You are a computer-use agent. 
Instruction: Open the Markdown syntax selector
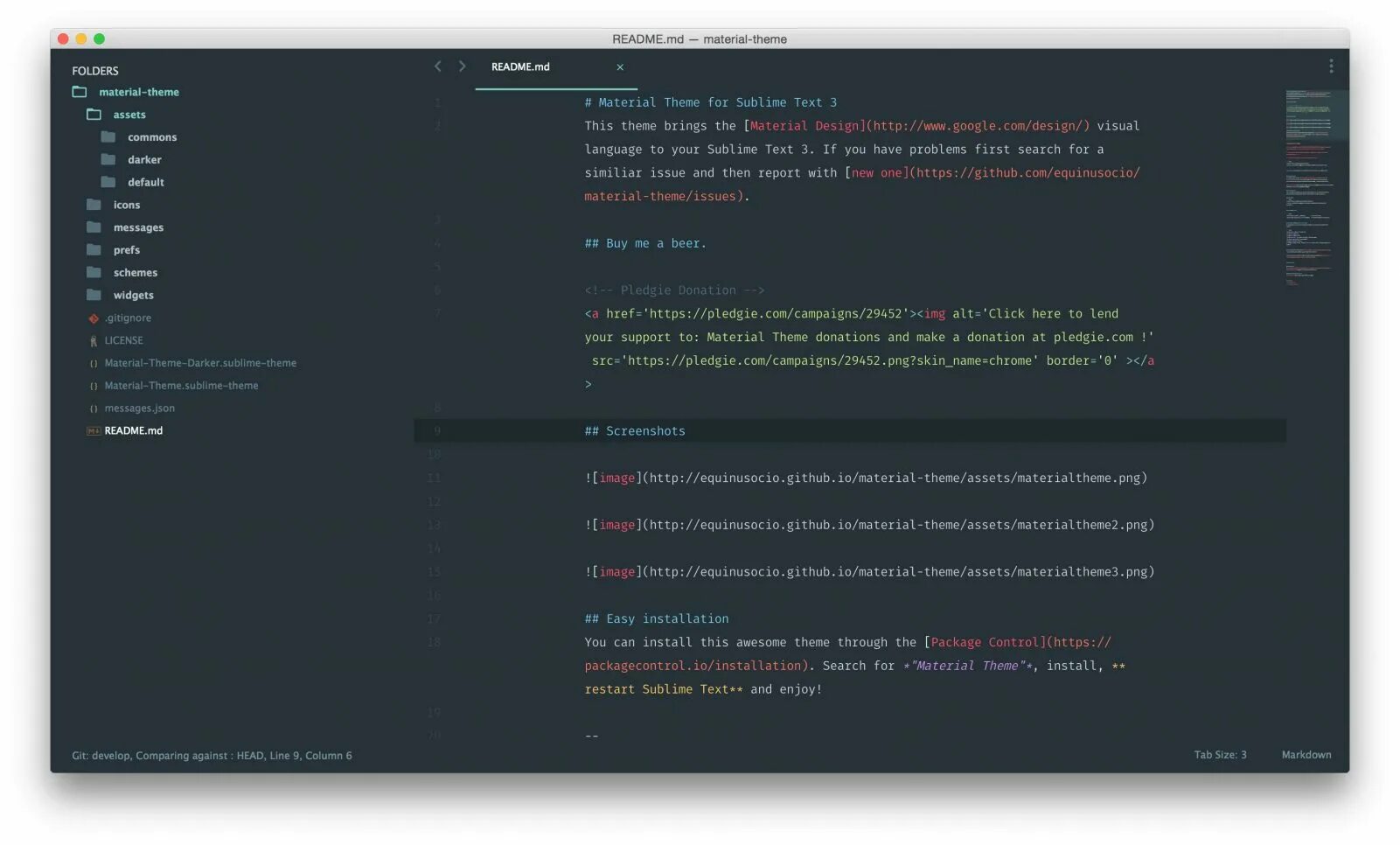pos(1306,755)
